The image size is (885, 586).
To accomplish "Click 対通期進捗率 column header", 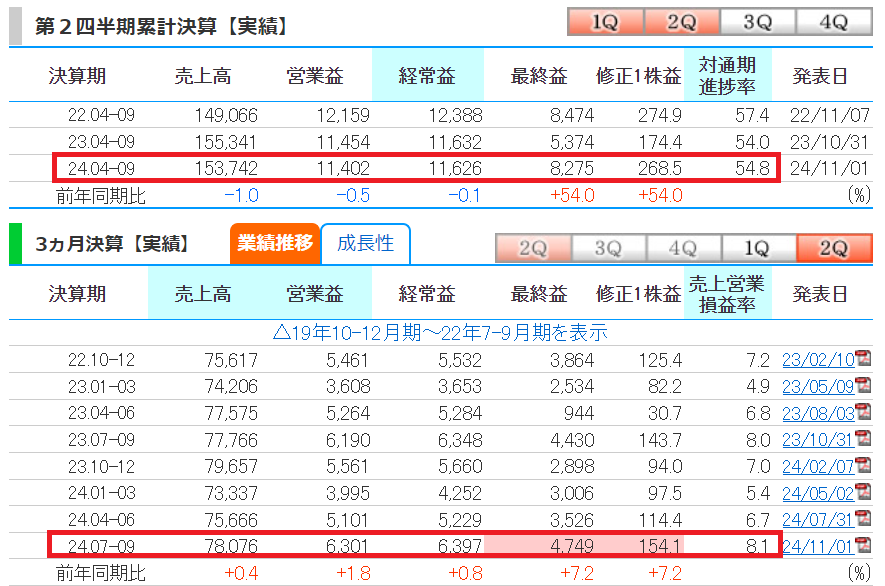I will click(x=727, y=76).
